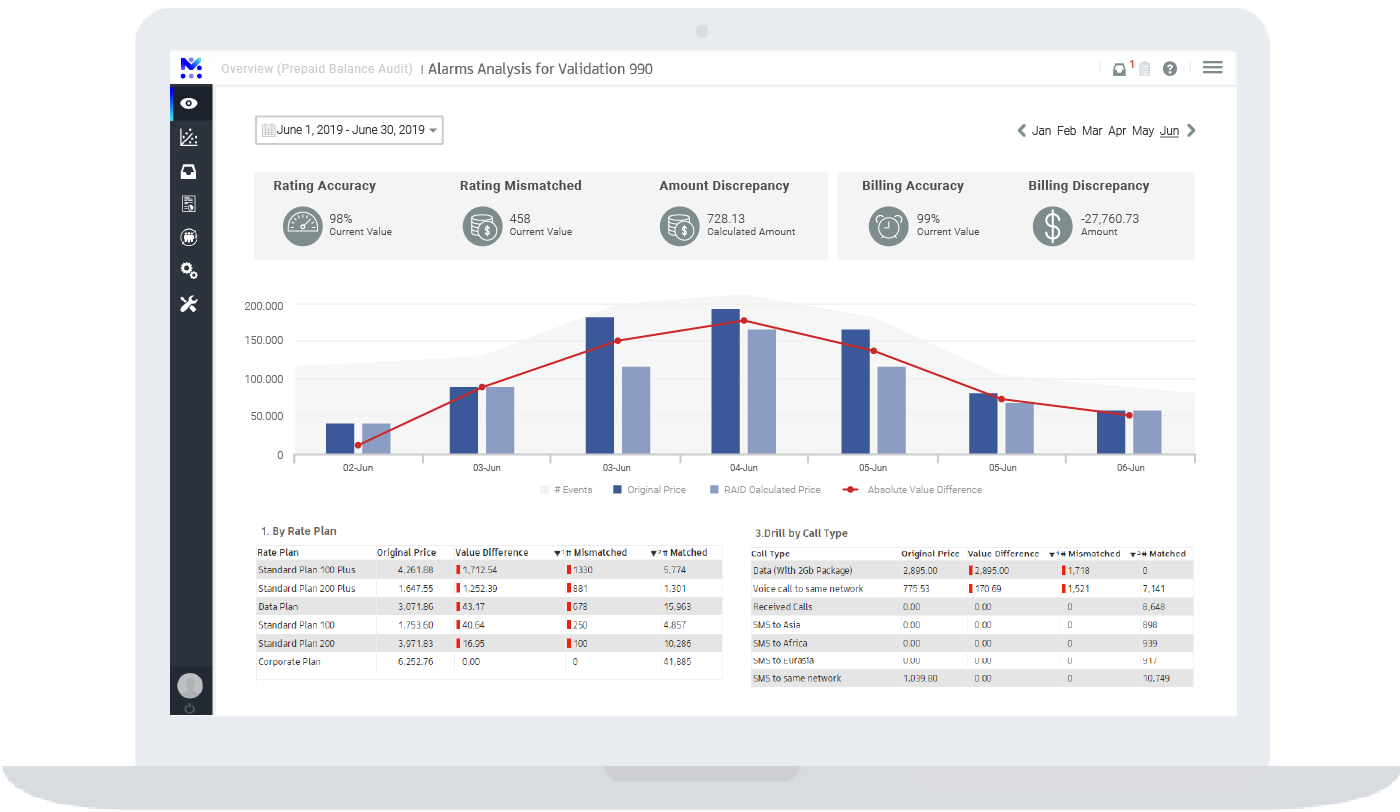Select the Data Plan row link
1400x812 pixels.
tap(277, 606)
